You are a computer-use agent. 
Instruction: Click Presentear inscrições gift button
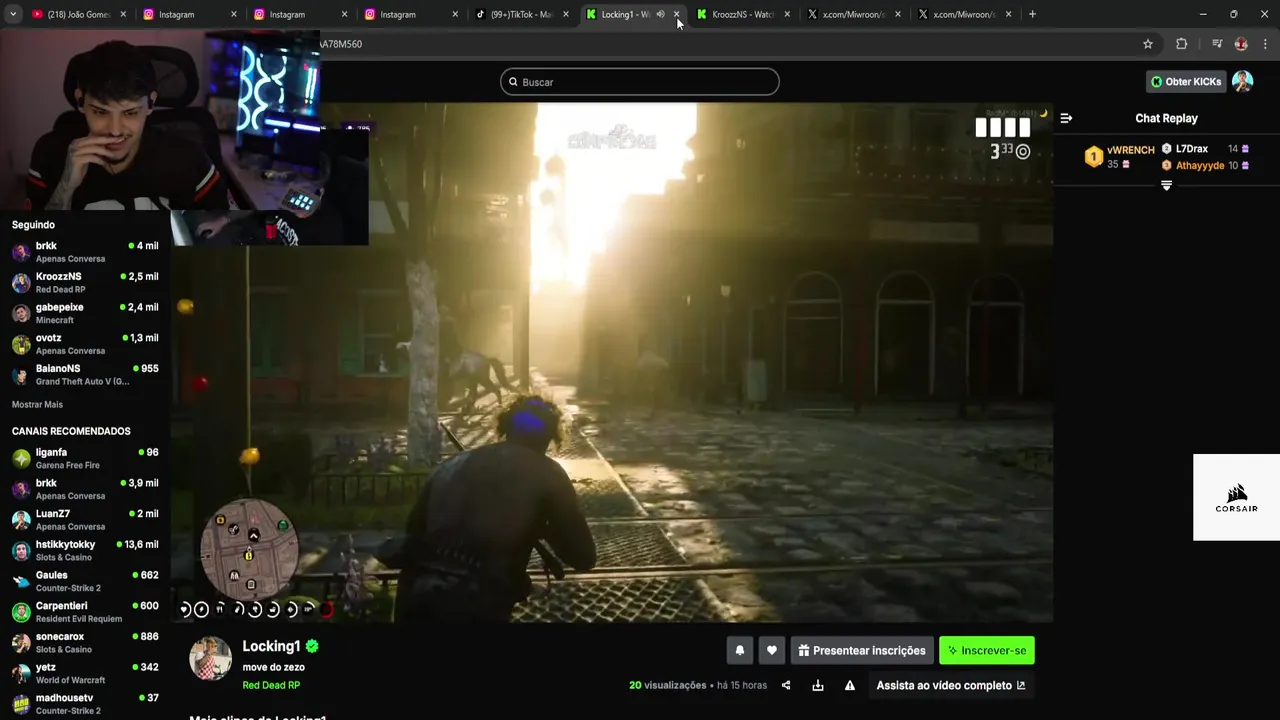click(x=862, y=650)
